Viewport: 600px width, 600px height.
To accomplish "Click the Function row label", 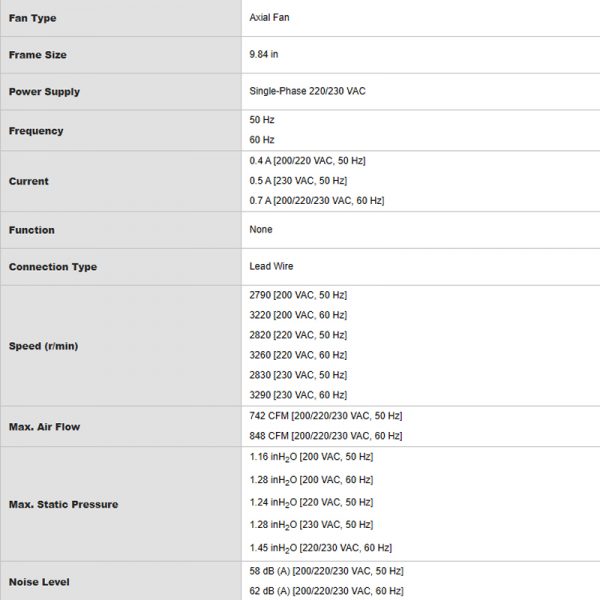I will coord(32,230).
